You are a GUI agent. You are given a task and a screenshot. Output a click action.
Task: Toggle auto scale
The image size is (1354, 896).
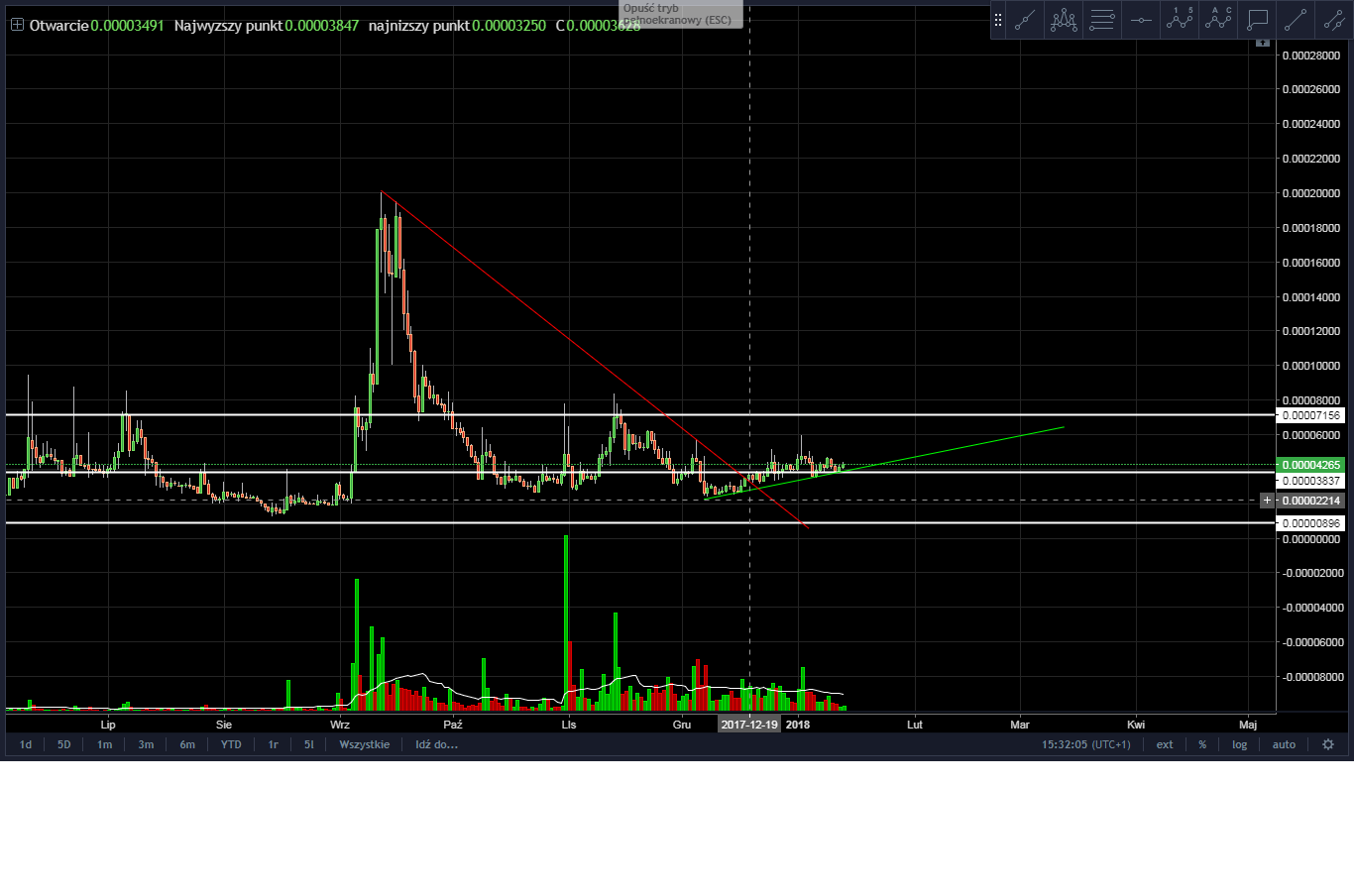click(1284, 744)
